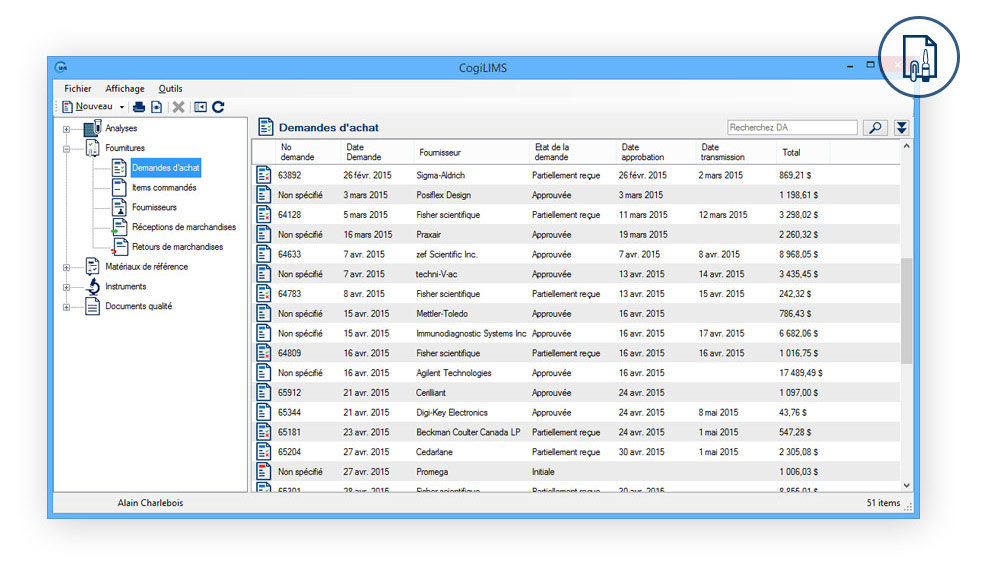The width and height of the screenshot is (991, 567).
Task: Open the Fichier menu
Action: [x=77, y=89]
